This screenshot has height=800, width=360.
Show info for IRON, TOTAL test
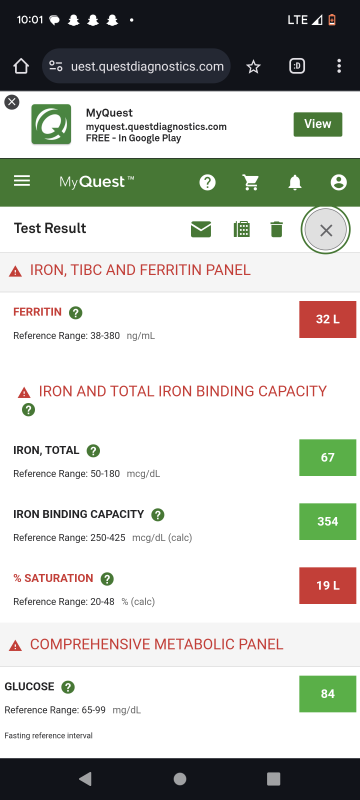point(93,451)
